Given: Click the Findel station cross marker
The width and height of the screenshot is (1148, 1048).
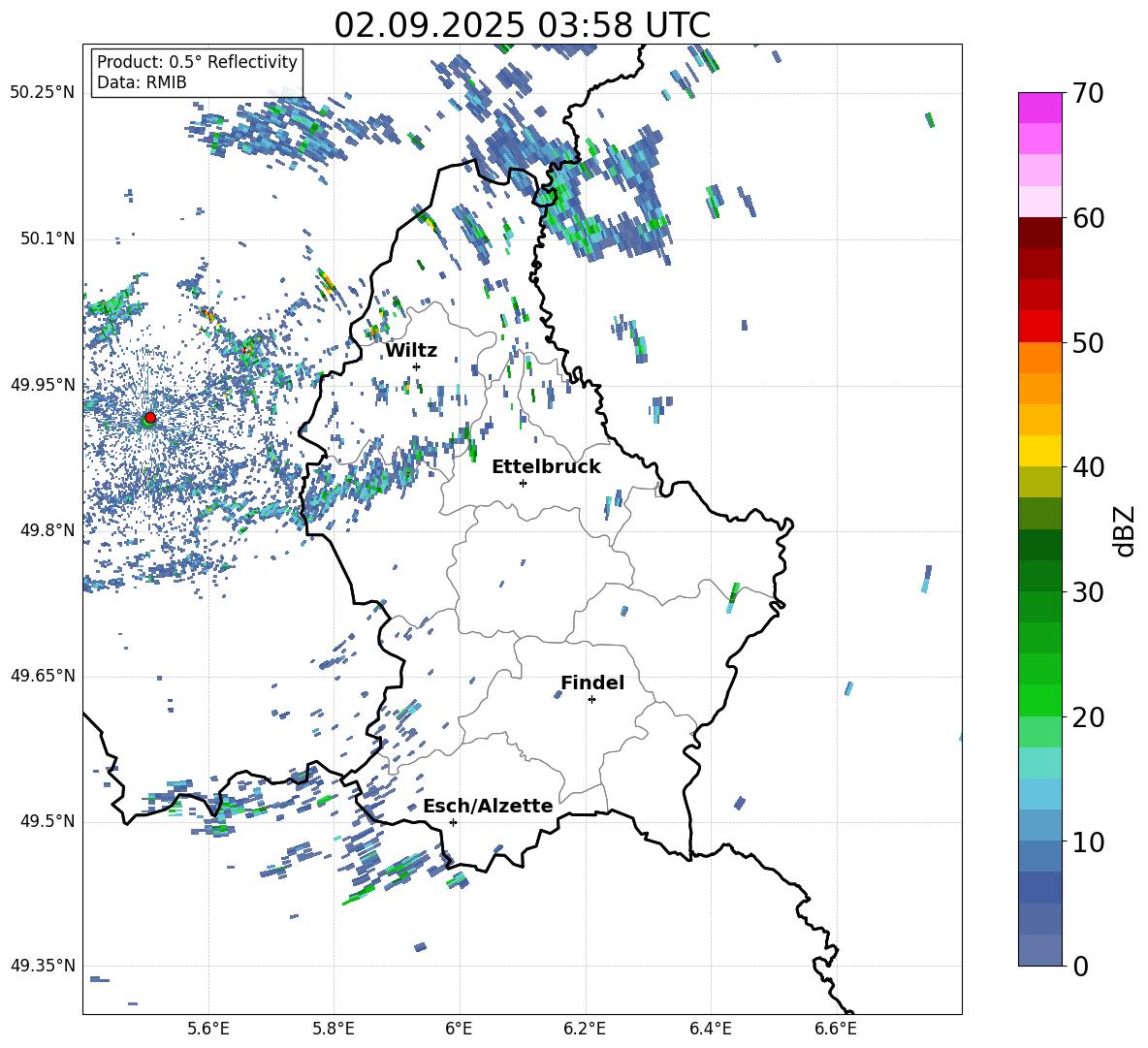Looking at the screenshot, I should point(591,700).
